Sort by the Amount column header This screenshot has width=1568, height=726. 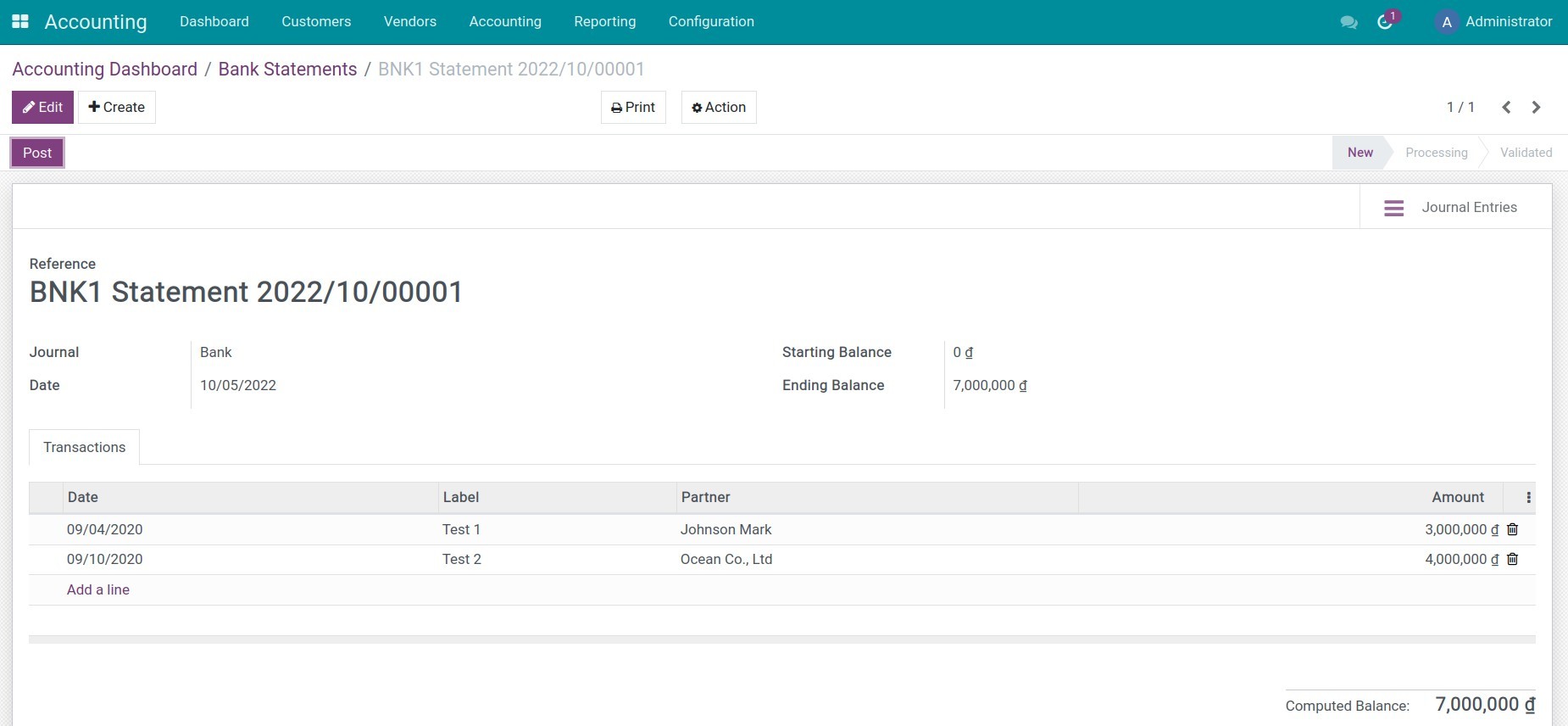pos(1290,498)
